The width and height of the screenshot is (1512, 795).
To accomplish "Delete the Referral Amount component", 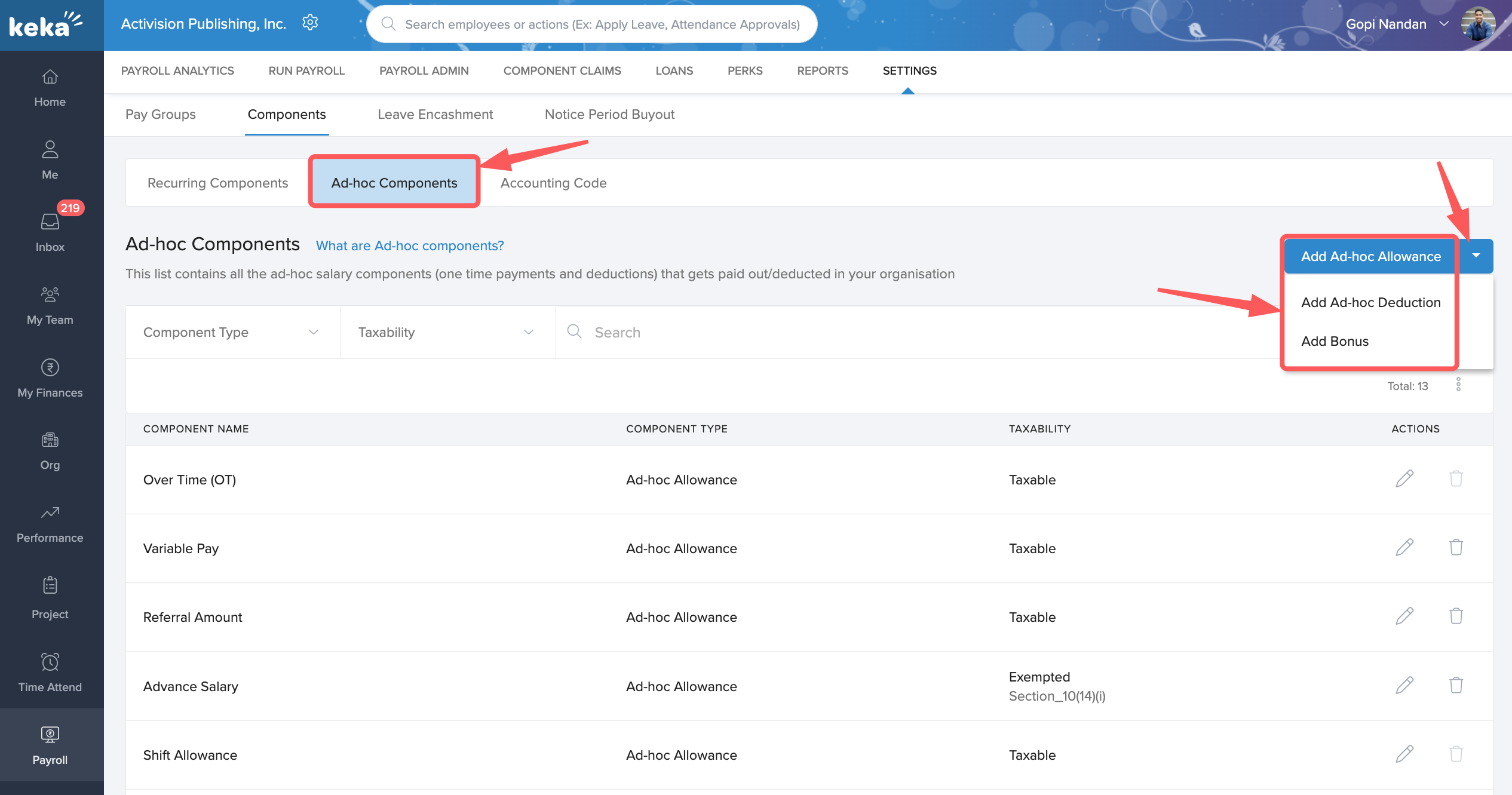I will click(1456, 616).
